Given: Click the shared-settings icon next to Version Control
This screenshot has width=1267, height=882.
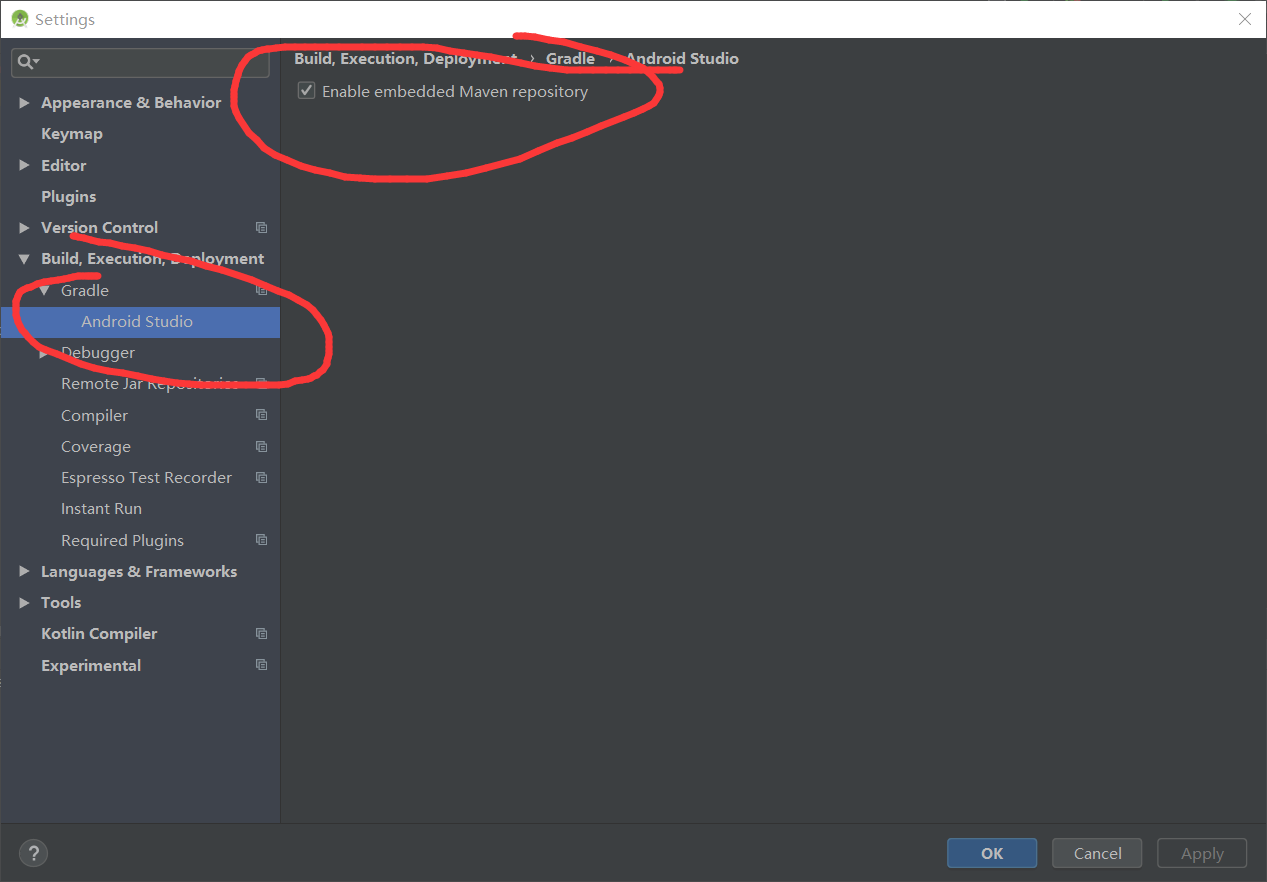Looking at the screenshot, I should 261,227.
